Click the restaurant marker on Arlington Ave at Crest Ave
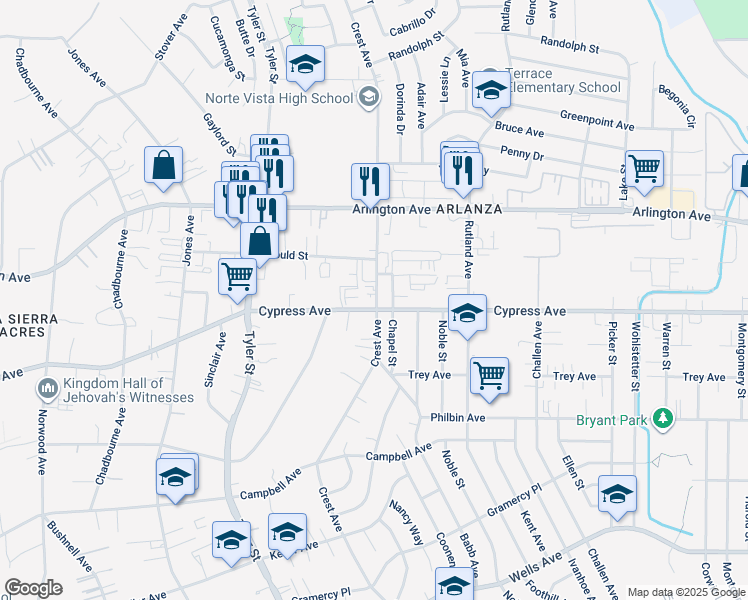 click(x=370, y=181)
